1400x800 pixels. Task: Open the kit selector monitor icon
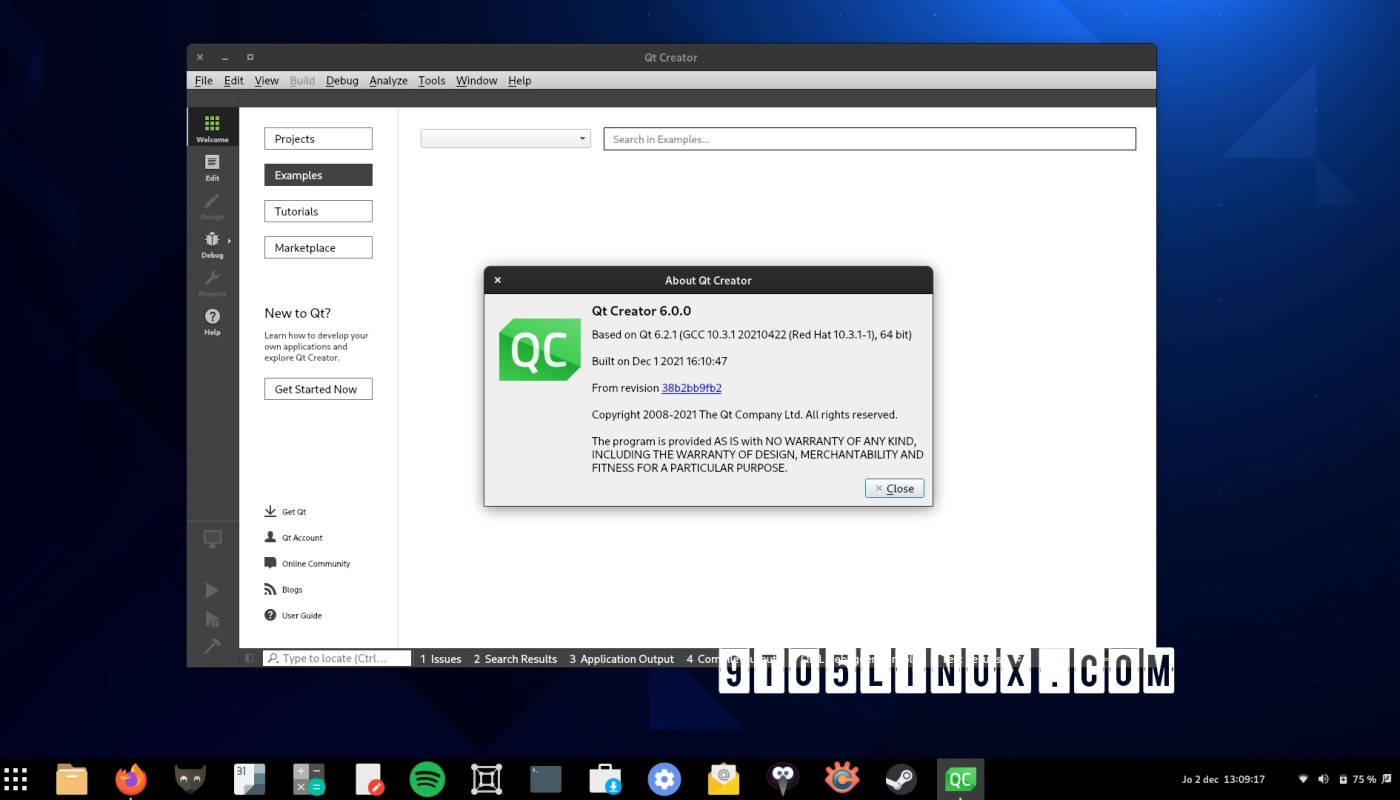click(x=212, y=539)
